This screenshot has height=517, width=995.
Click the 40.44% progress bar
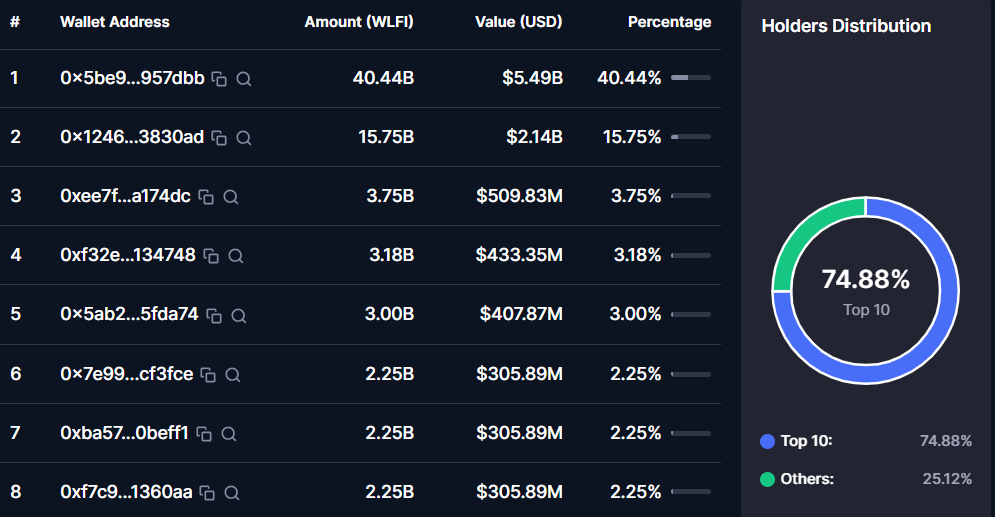[690, 78]
